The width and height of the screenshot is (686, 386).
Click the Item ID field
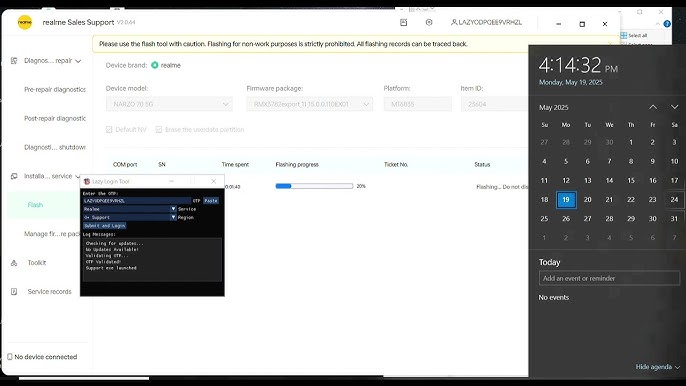click(x=494, y=104)
